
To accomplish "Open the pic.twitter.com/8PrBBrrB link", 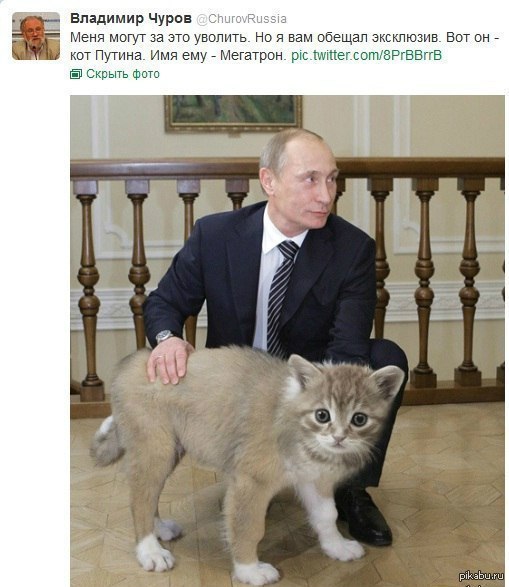I will (x=366, y=55).
